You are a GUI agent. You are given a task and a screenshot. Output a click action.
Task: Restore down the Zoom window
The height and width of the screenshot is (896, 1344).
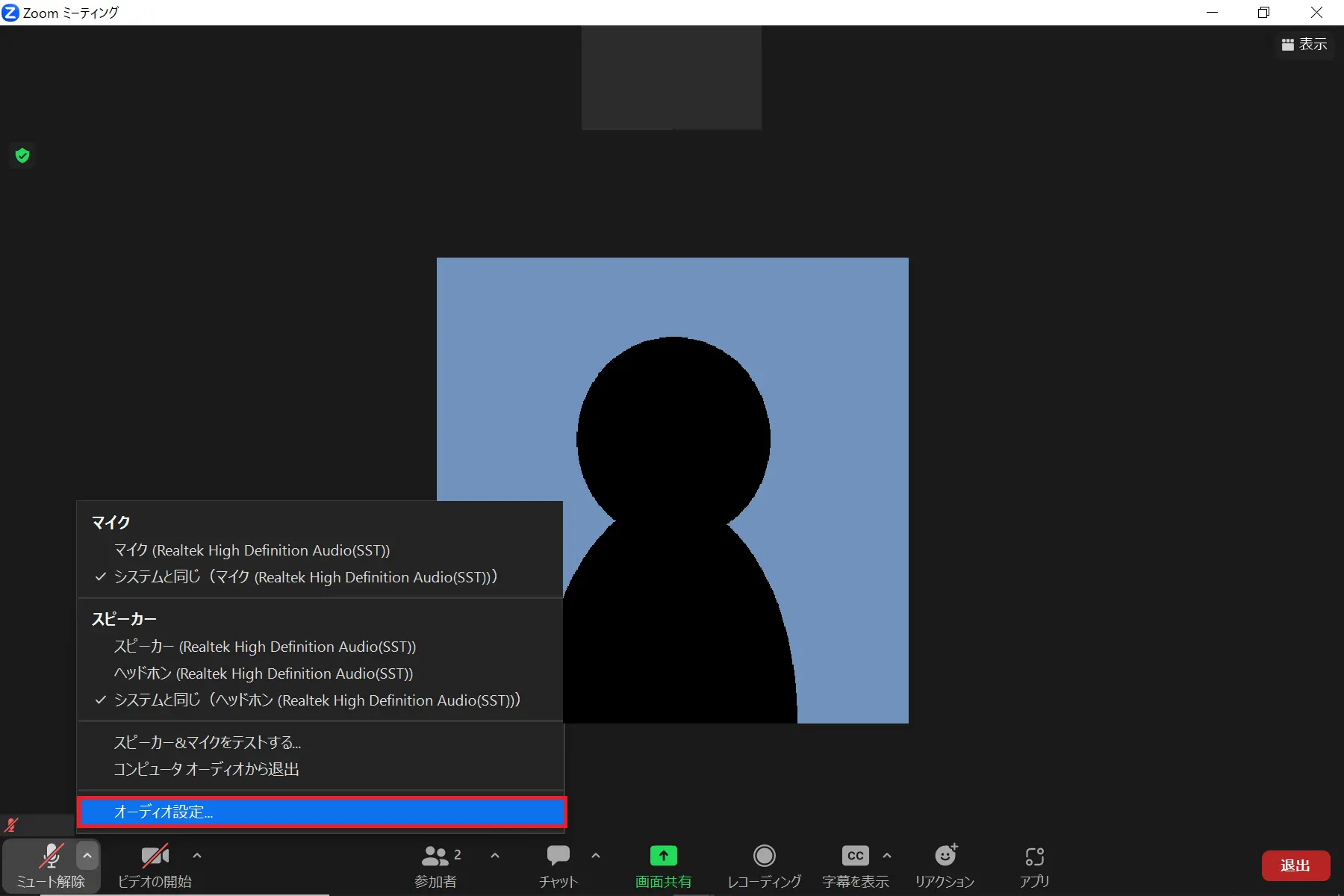pos(1264,13)
